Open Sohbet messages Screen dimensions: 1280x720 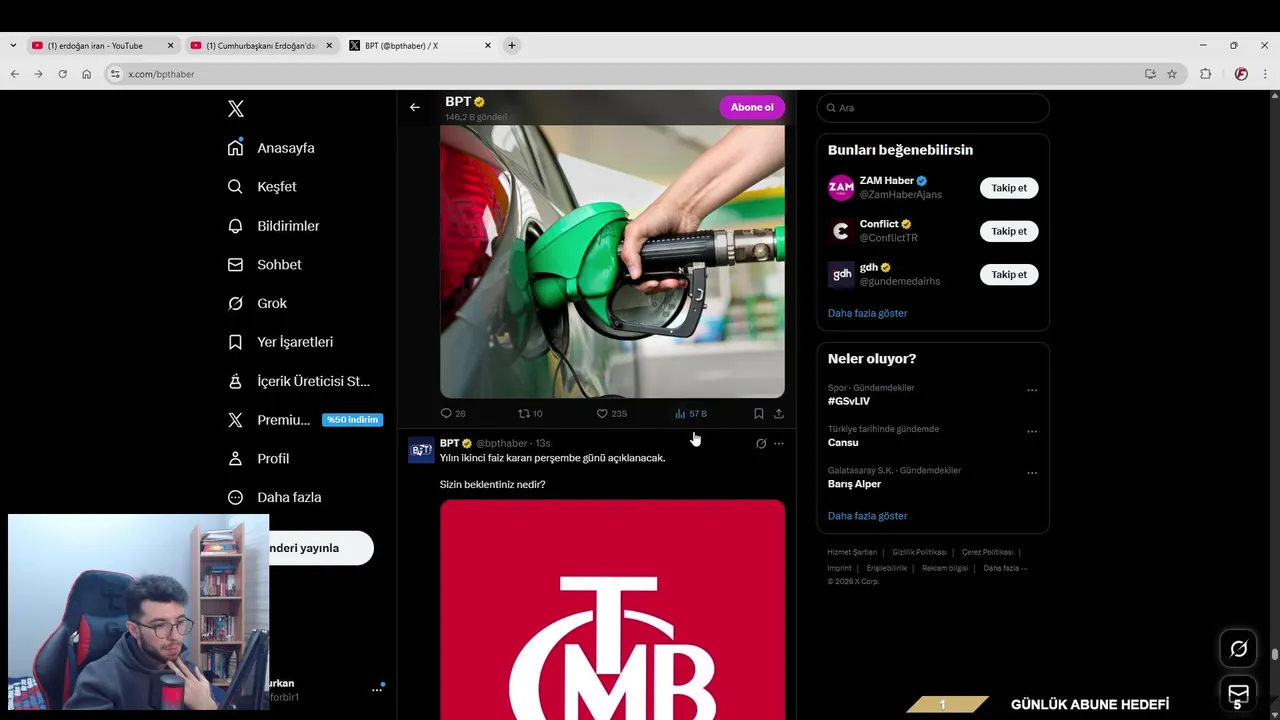pyautogui.click(x=264, y=265)
